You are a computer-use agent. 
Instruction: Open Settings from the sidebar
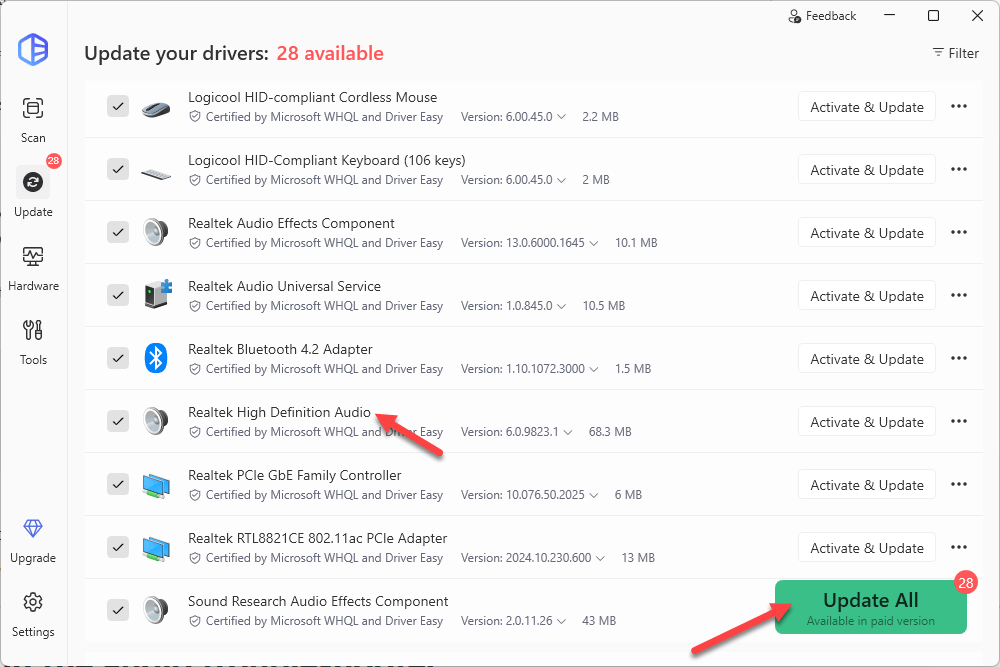coord(33,613)
